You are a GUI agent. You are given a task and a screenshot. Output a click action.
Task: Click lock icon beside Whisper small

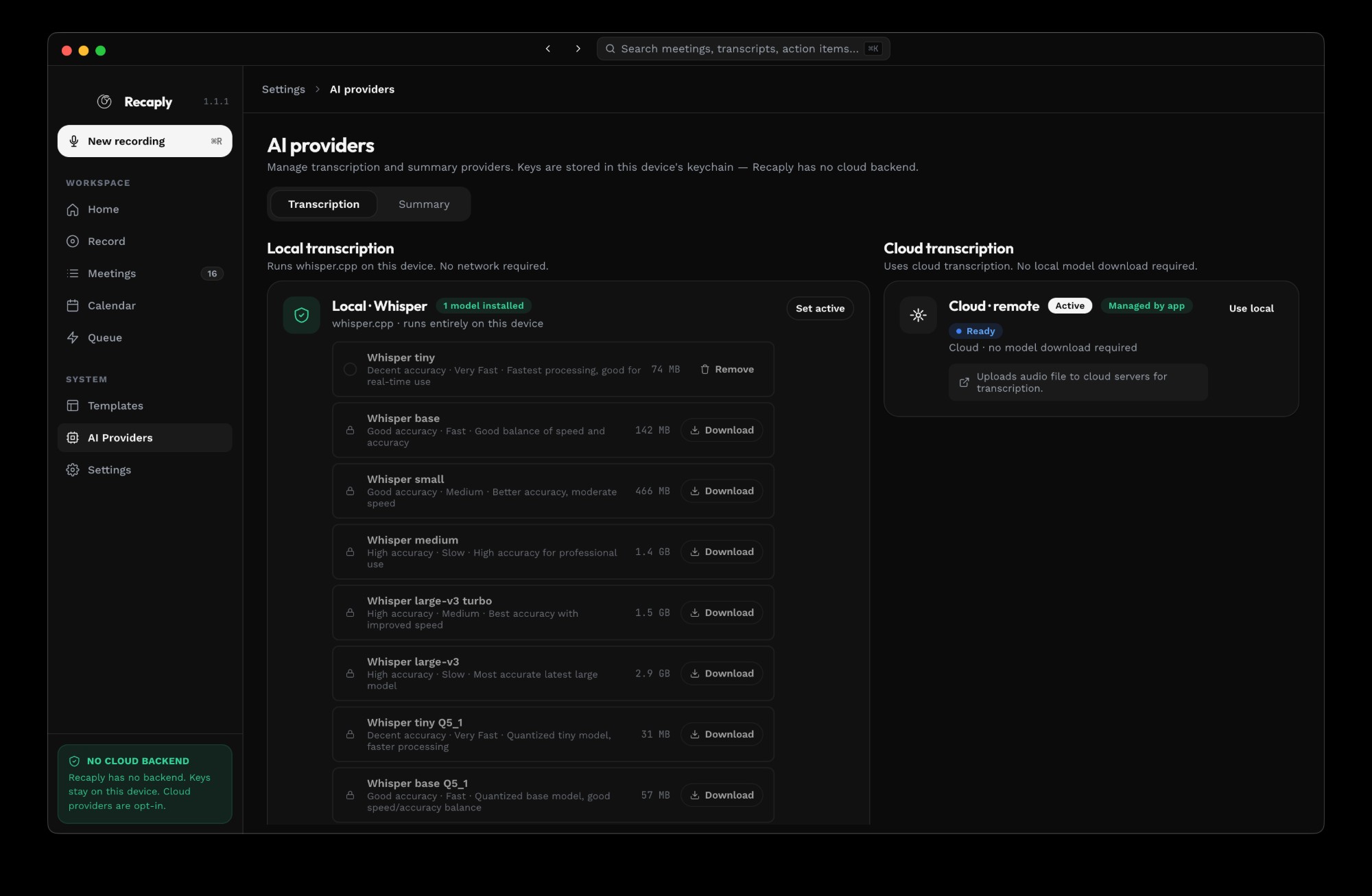pyautogui.click(x=350, y=491)
